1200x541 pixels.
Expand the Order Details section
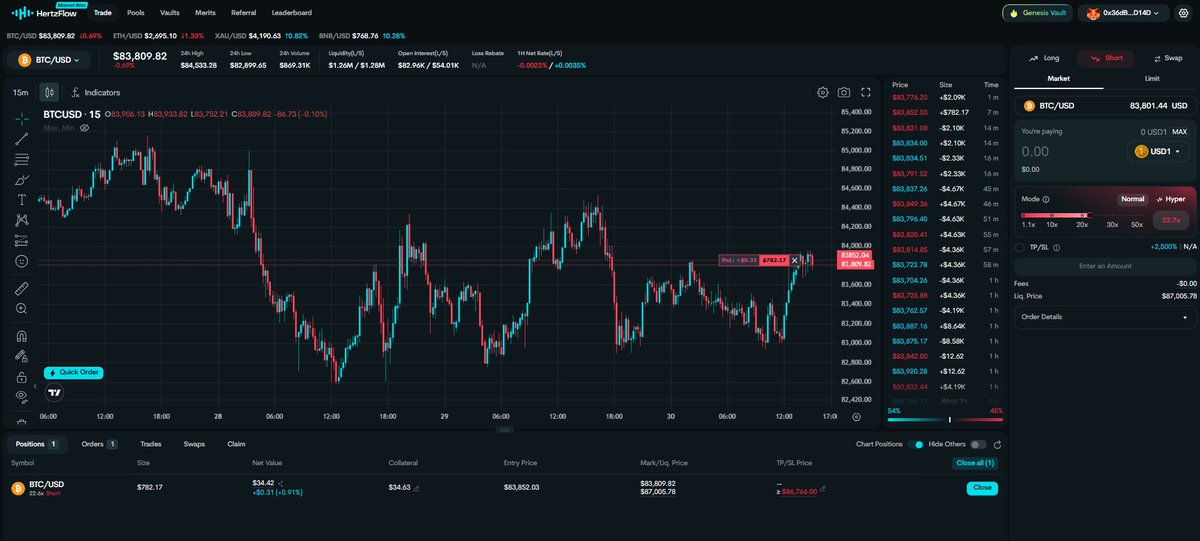1104,317
